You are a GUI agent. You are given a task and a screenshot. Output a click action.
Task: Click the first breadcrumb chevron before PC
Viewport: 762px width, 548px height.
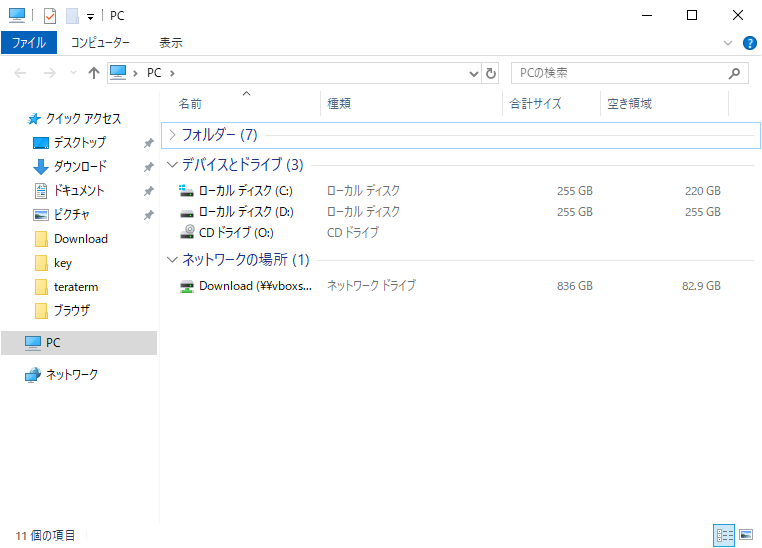tap(136, 73)
